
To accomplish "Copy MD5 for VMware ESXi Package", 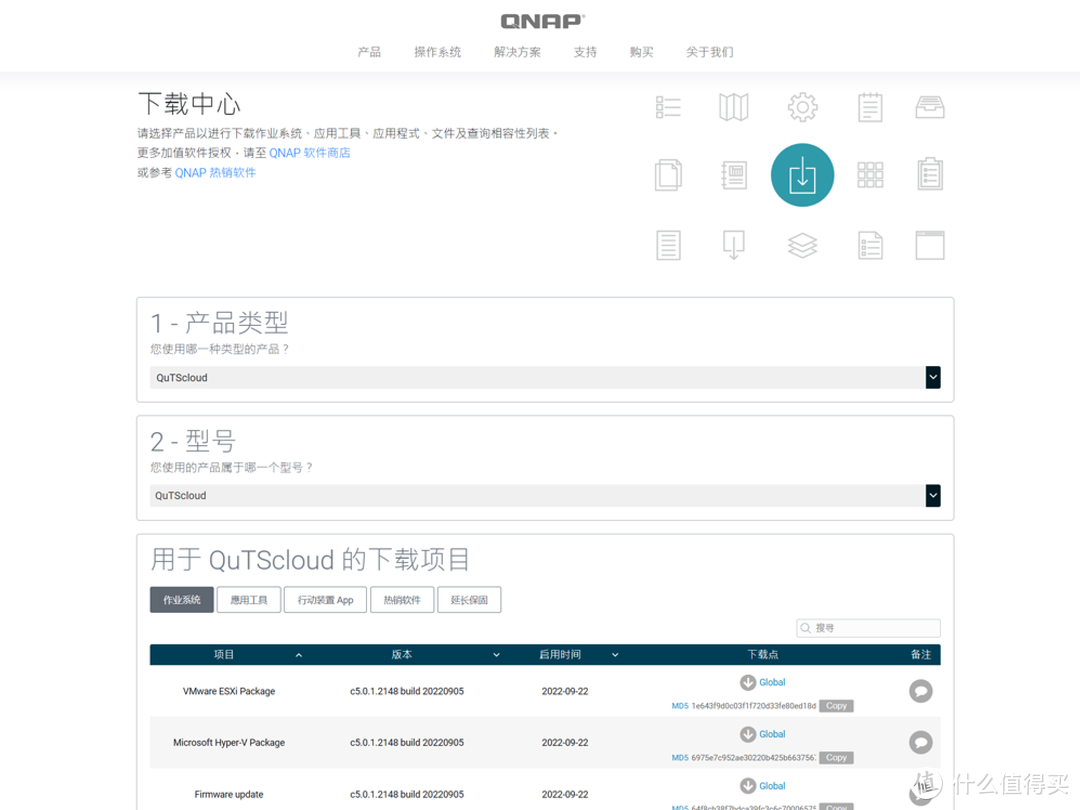I will click(836, 706).
